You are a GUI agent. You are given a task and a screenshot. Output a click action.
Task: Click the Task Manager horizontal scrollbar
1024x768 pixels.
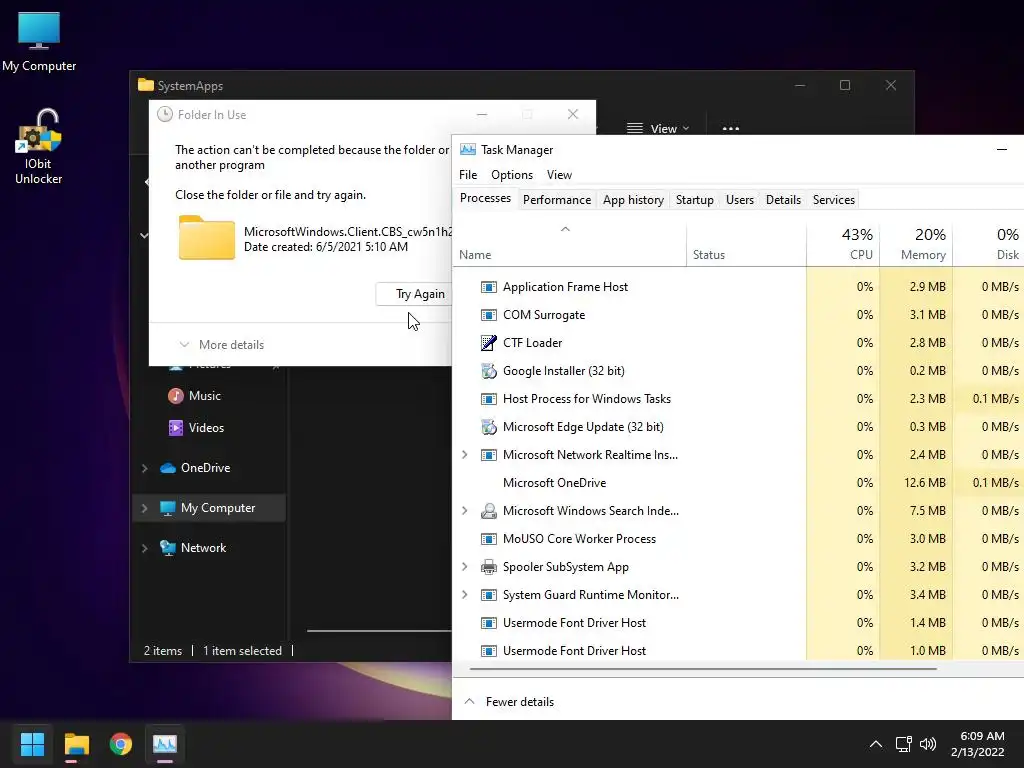click(703, 669)
